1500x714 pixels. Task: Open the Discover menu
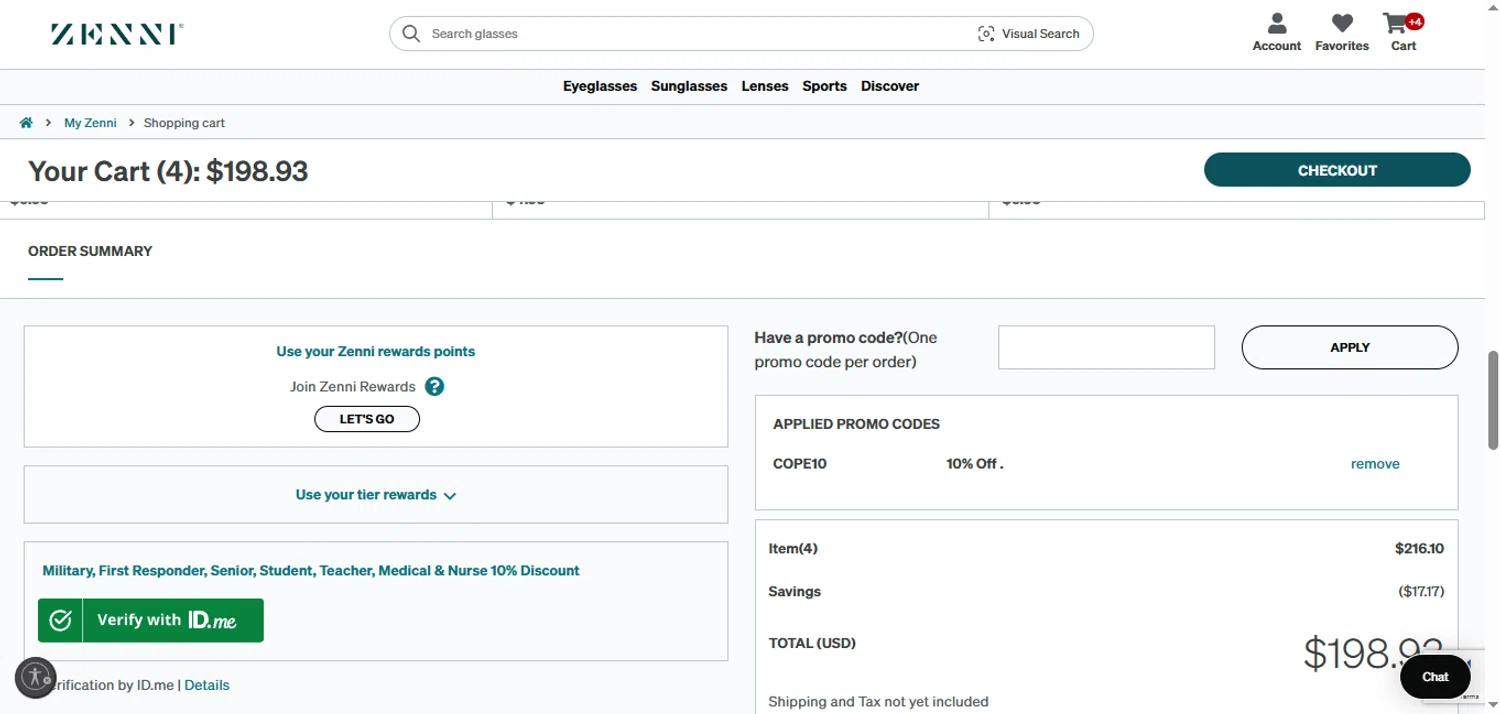(x=890, y=86)
